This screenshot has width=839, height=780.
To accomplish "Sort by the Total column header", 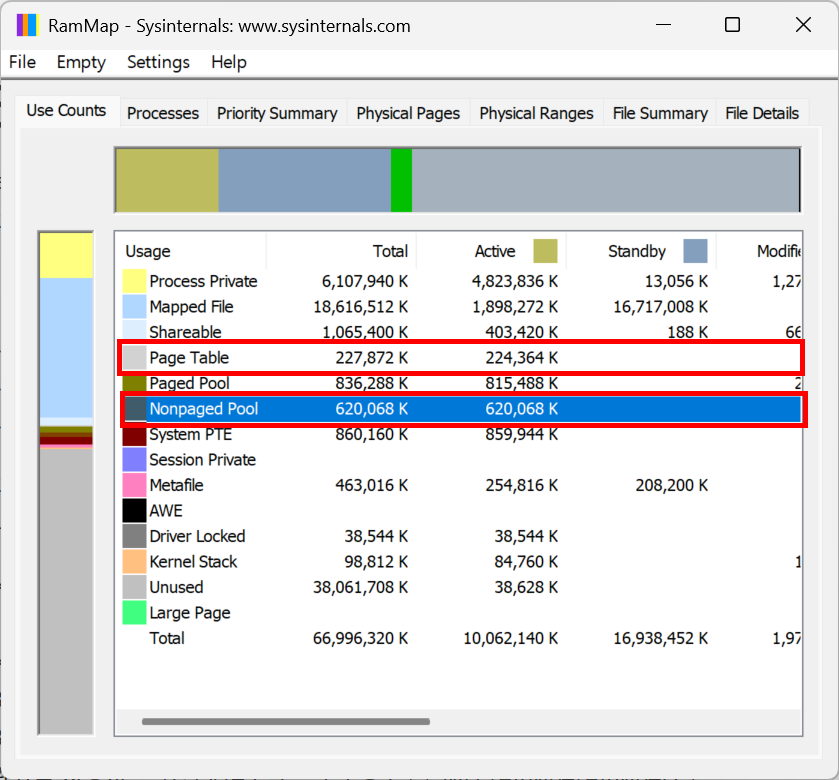I will point(341,251).
